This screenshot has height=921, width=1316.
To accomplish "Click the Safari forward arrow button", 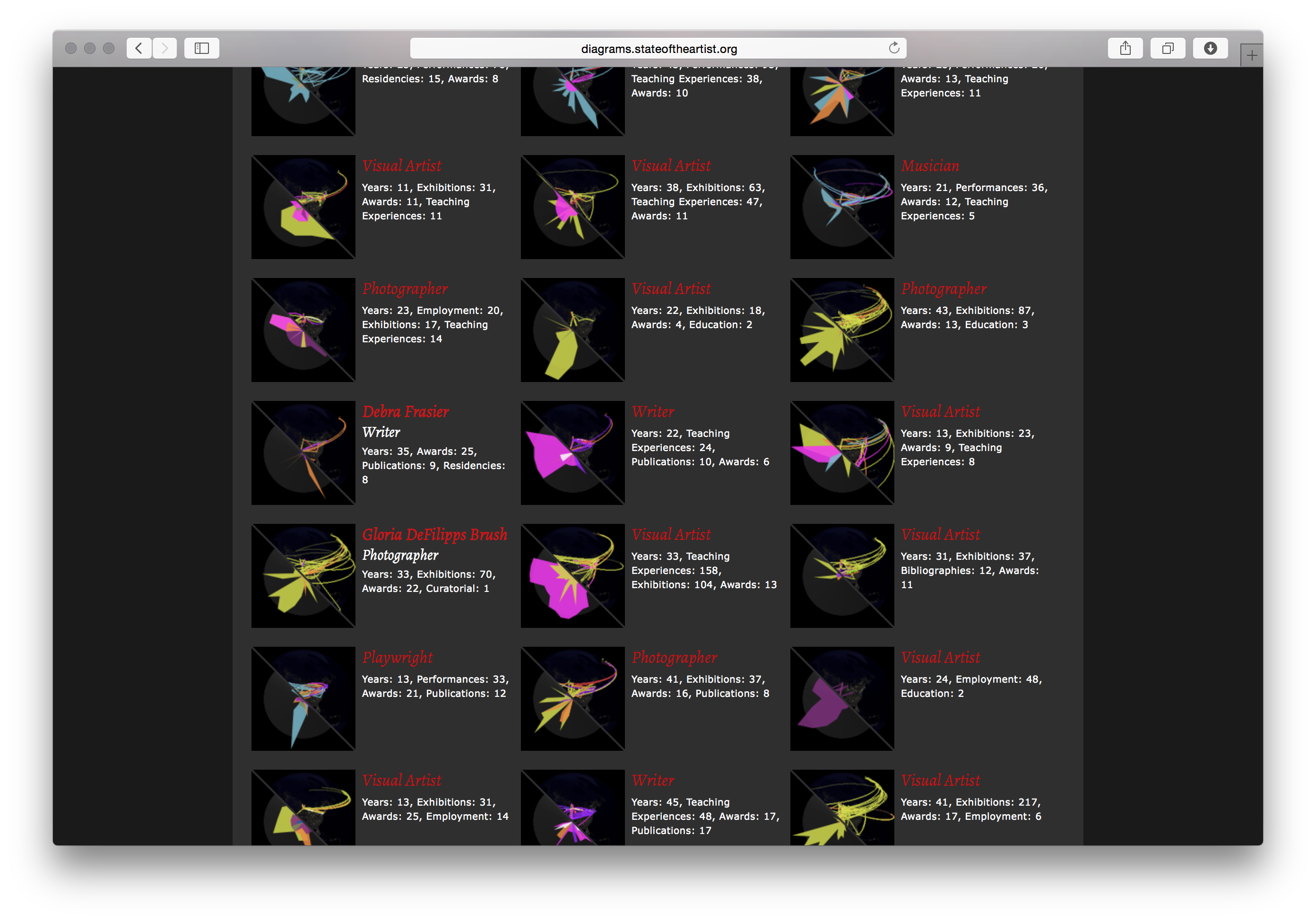I will 164,48.
